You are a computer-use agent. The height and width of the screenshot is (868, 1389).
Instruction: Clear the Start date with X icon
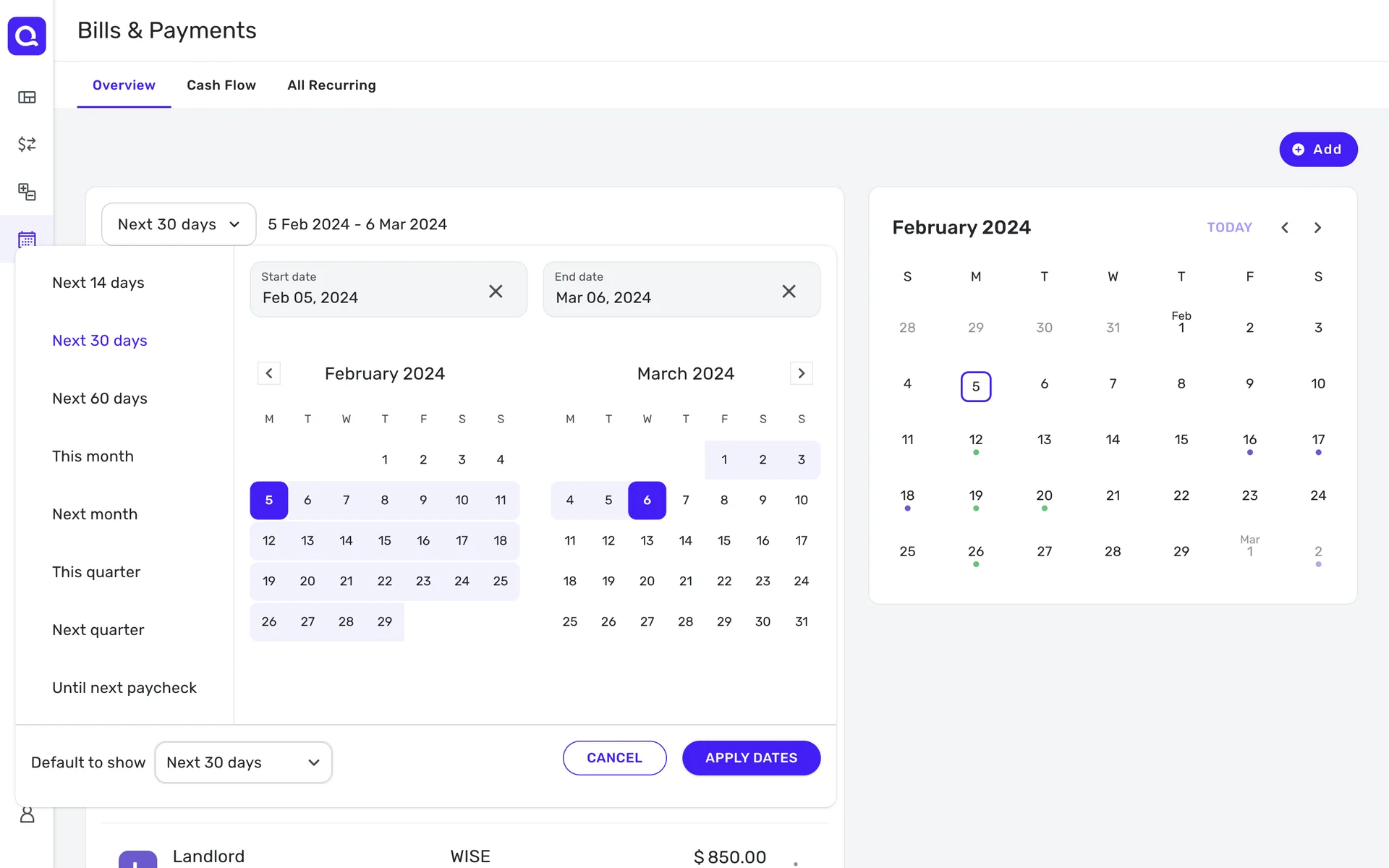(x=496, y=291)
